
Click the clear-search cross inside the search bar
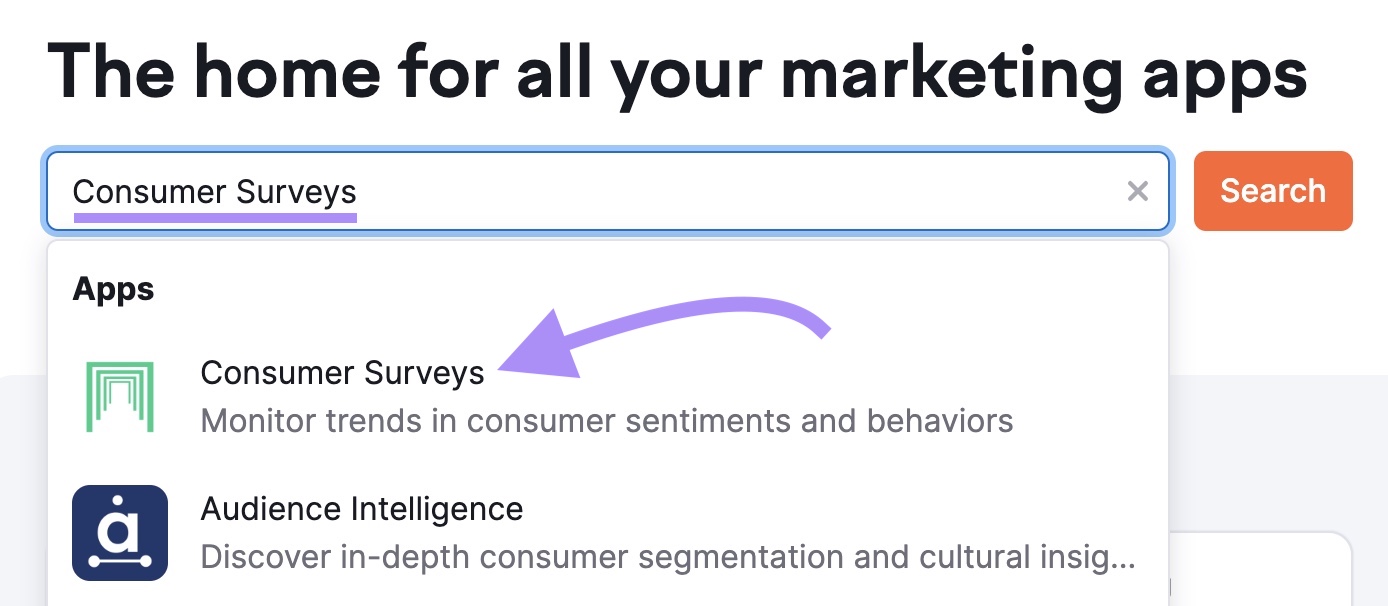coord(1137,191)
